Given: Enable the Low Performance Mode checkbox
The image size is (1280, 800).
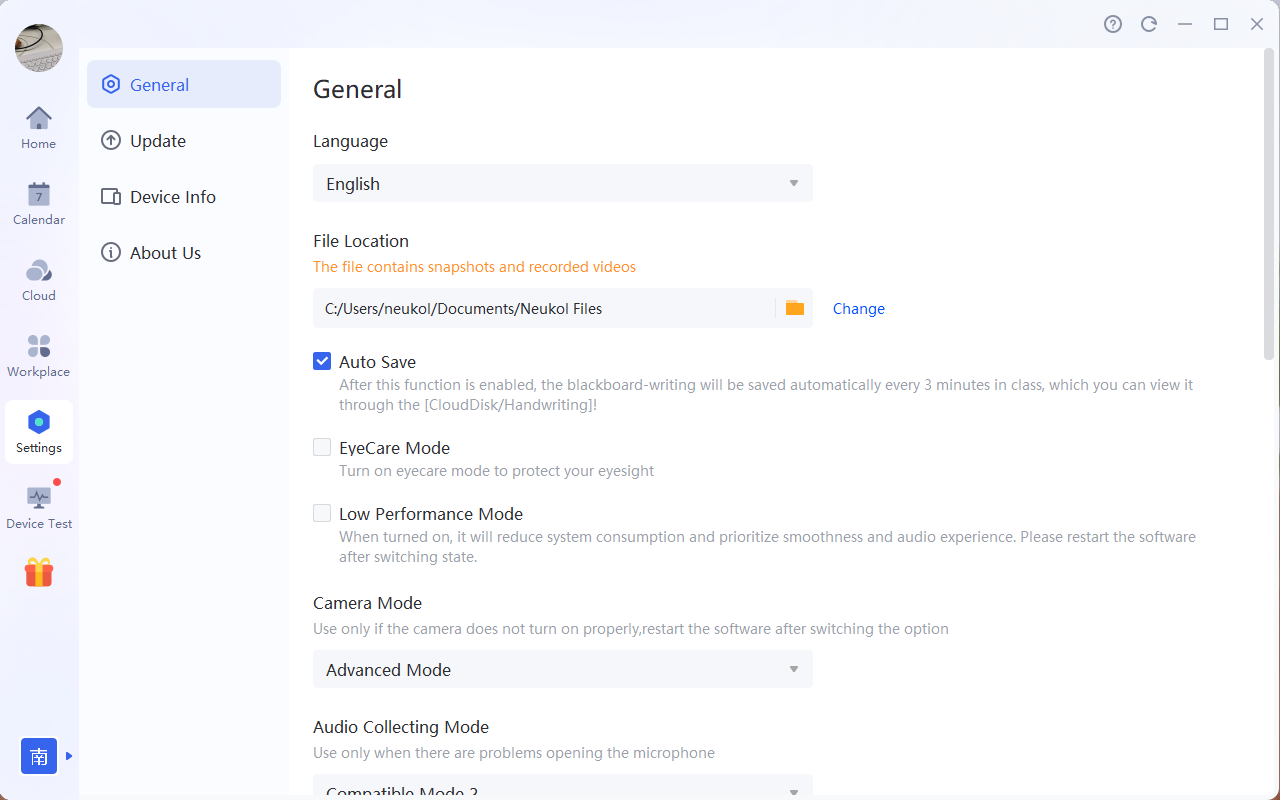Looking at the screenshot, I should click(x=322, y=513).
